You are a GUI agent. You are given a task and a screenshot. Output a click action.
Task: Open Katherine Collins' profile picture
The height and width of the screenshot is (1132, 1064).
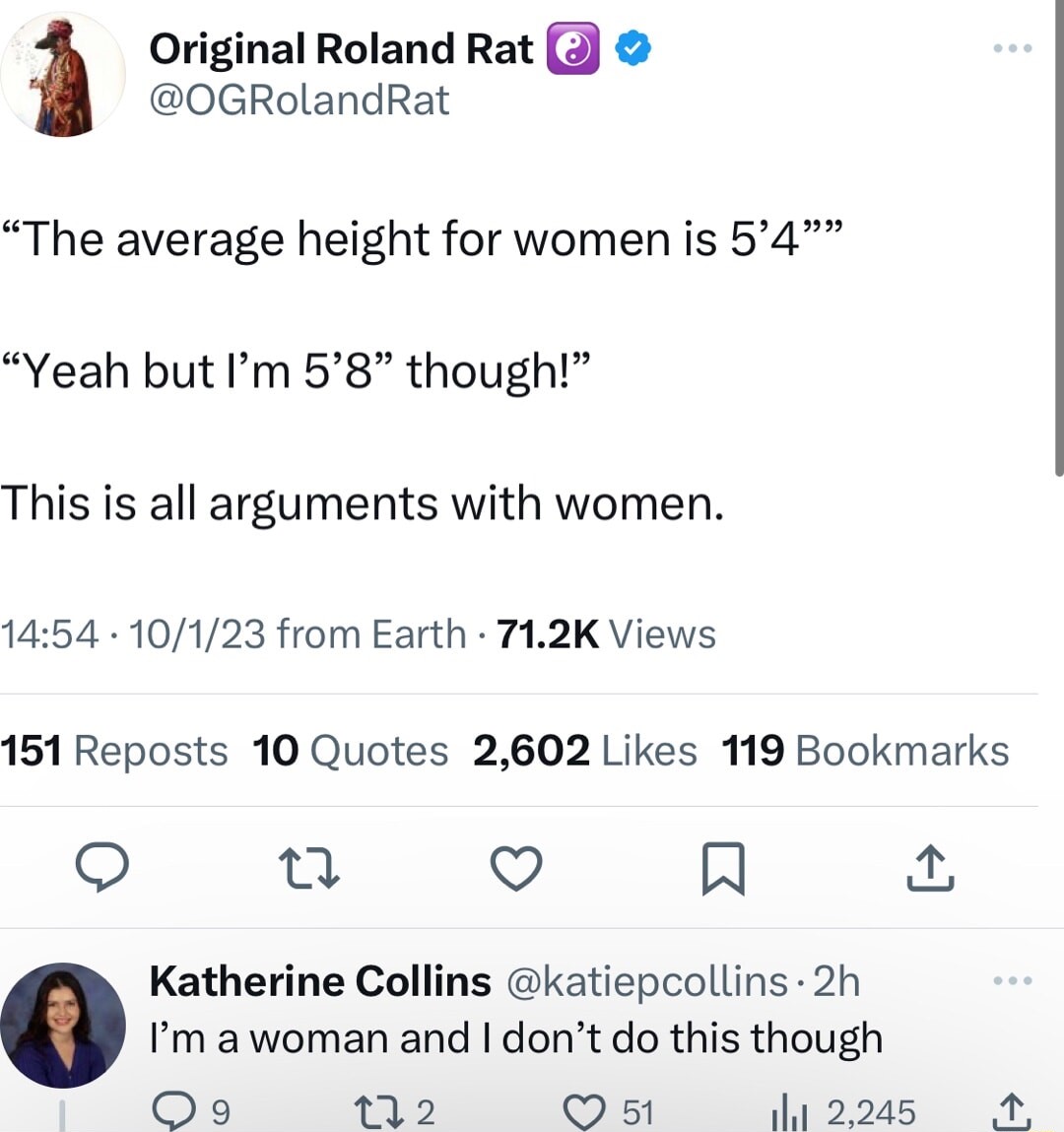[x=63, y=1026]
